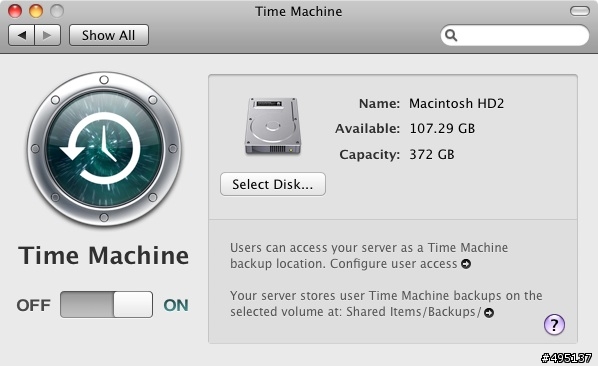Viewport: 598px width, 366px height.
Task: Click arrow next to Shared Items/Backups/
Action: pos(489,313)
